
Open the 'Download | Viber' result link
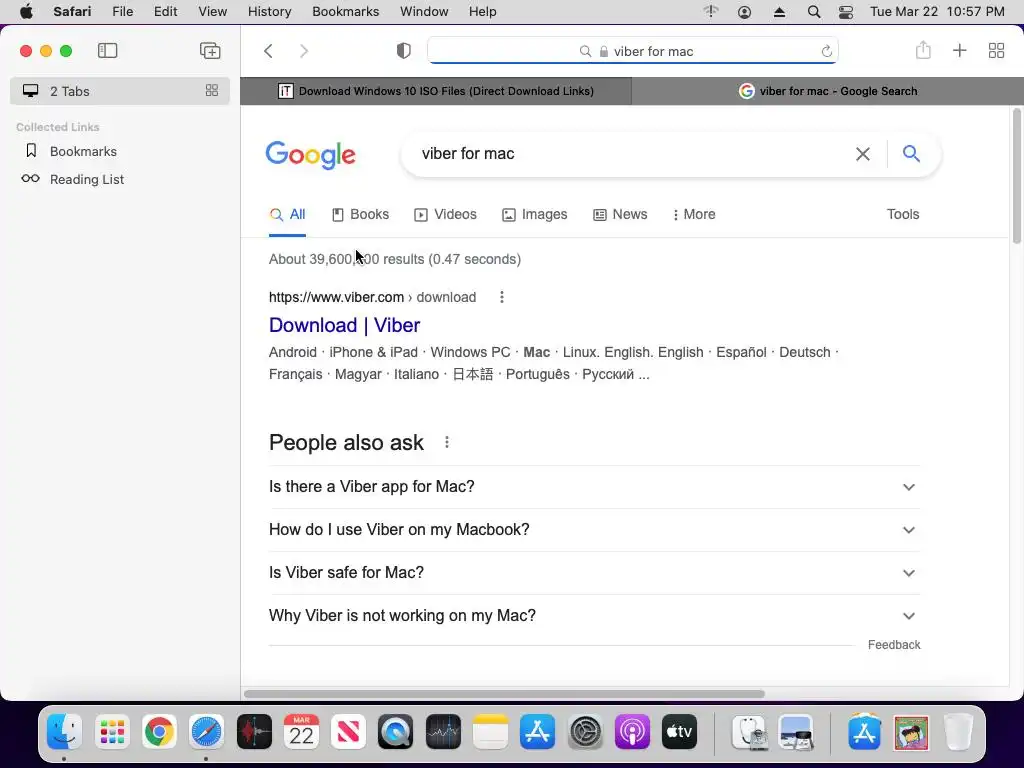(x=344, y=325)
